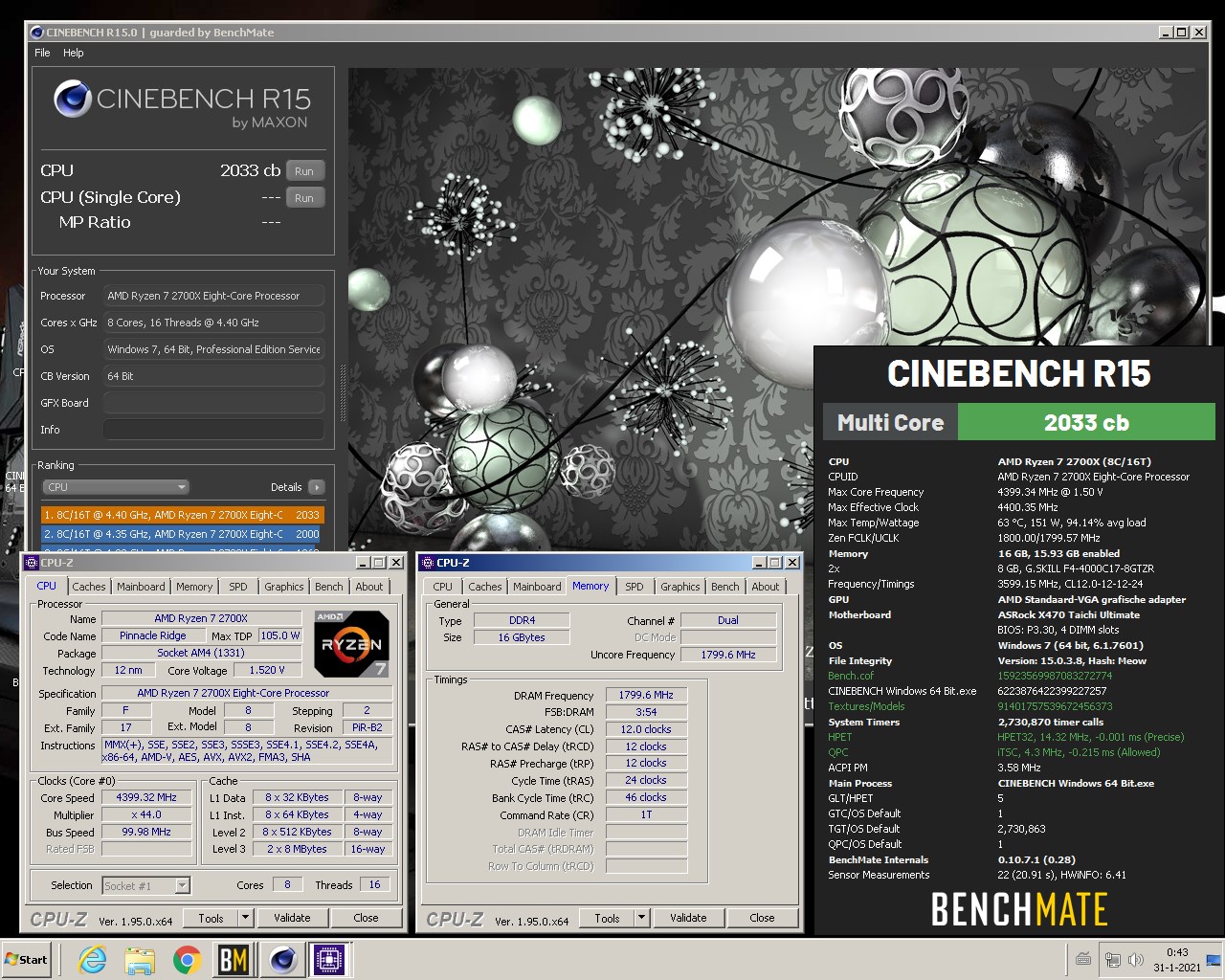Select ranking entry 1 at 4.40 GHz

[x=182, y=515]
